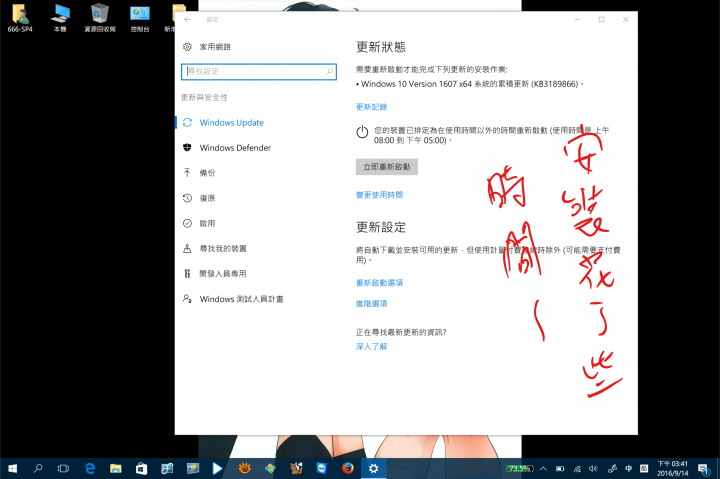Open network icon in system tray
The height and width of the screenshot is (479, 720).
pyautogui.click(x=577, y=469)
